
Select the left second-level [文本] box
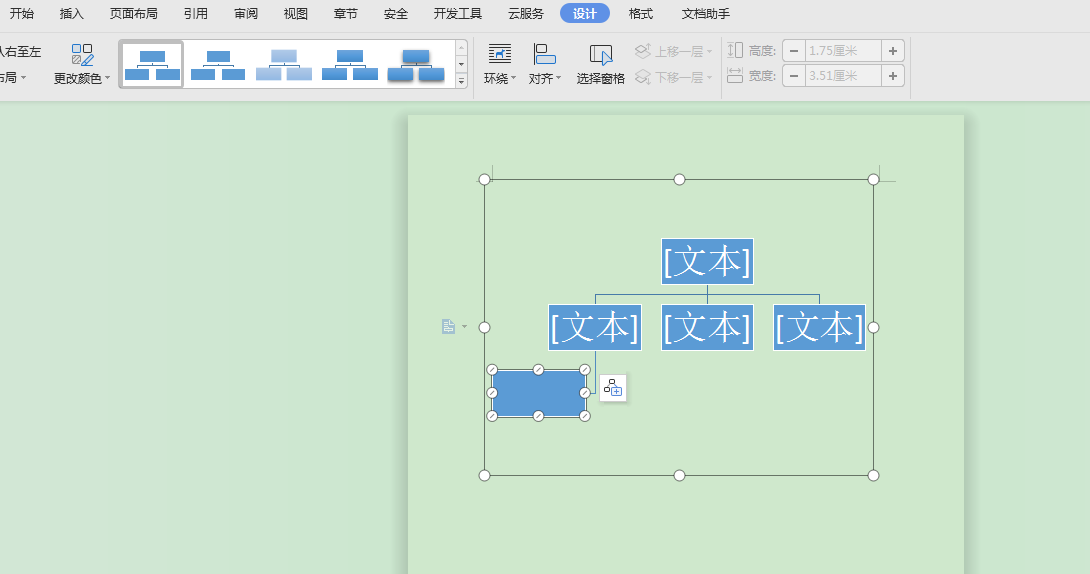(x=594, y=327)
